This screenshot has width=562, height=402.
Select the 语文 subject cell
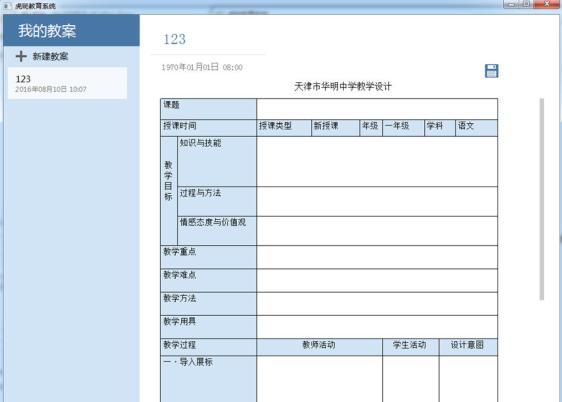point(476,128)
